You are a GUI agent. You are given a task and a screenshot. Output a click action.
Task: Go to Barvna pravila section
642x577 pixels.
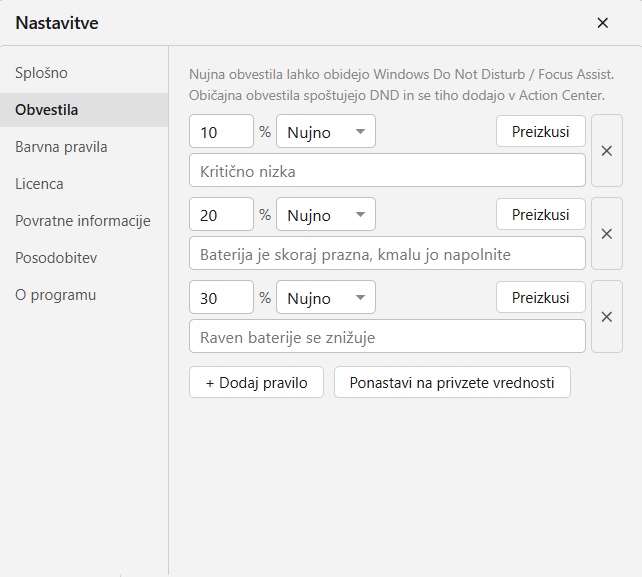84,147
